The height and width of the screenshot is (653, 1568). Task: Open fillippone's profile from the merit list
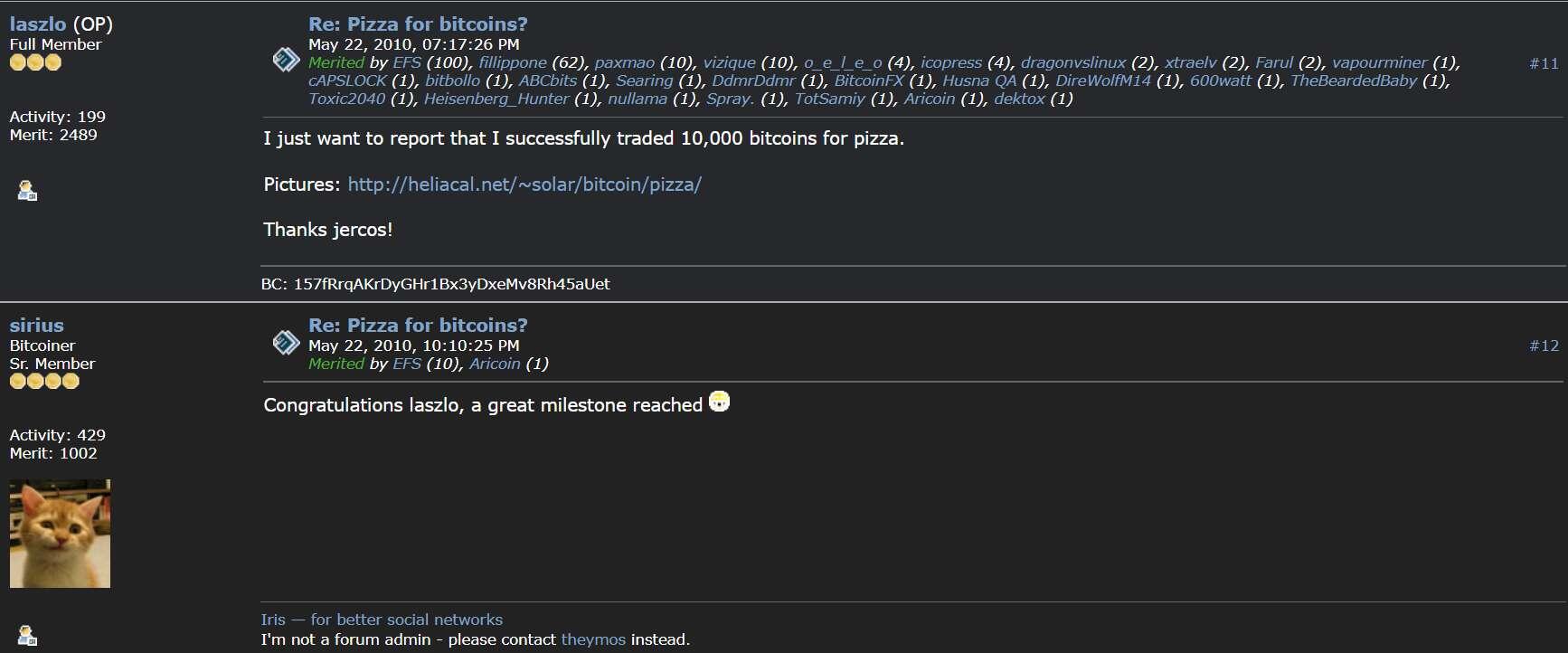pos(513,62)
